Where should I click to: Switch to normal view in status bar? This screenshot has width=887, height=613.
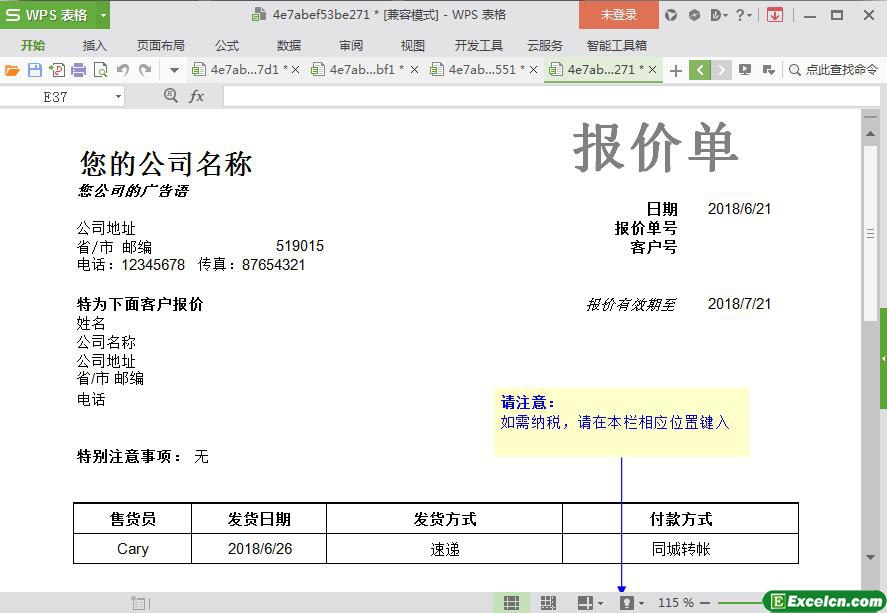click(x=511, y=603)
